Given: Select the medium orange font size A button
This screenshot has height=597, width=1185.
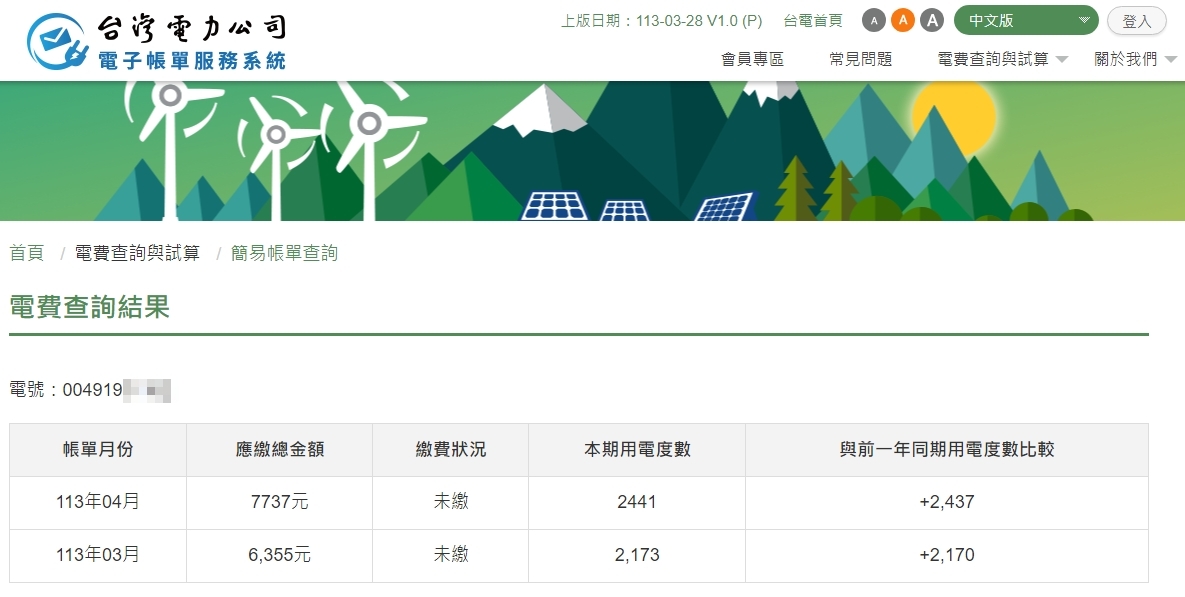Looking at the screenshot, I should (x=902, y=20).
